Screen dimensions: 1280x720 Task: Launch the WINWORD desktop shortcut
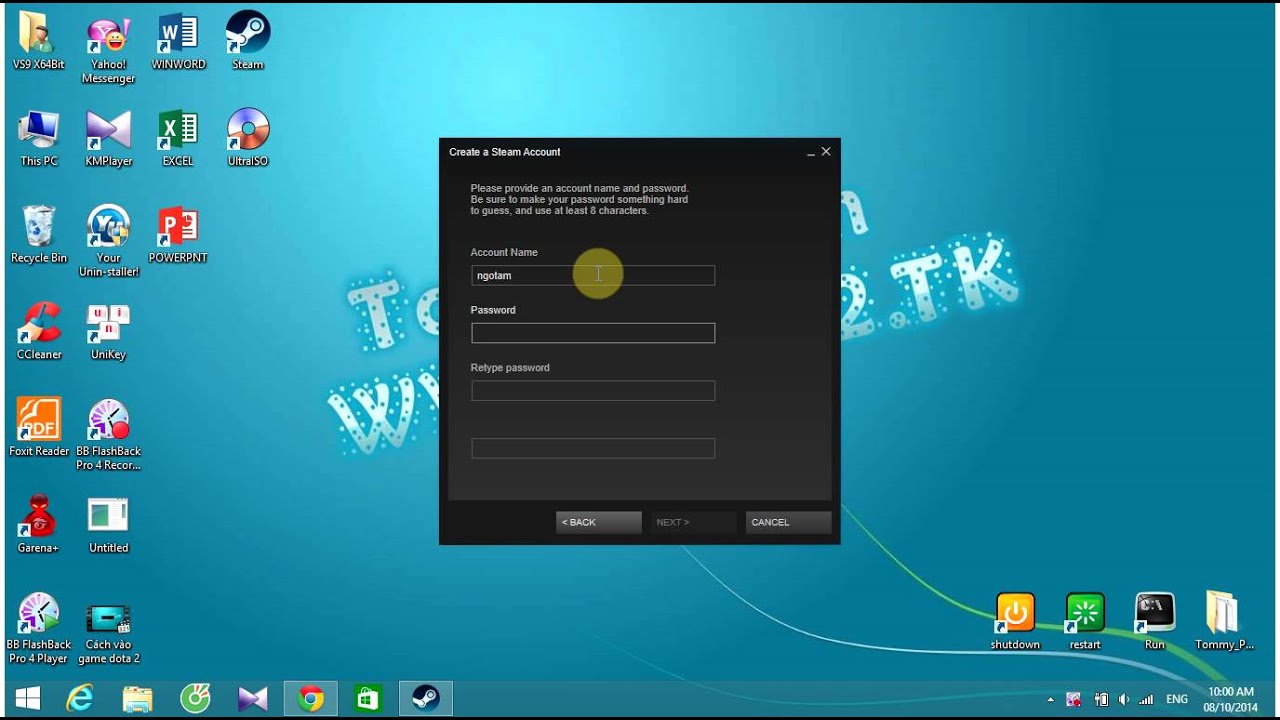click(178, 40)
